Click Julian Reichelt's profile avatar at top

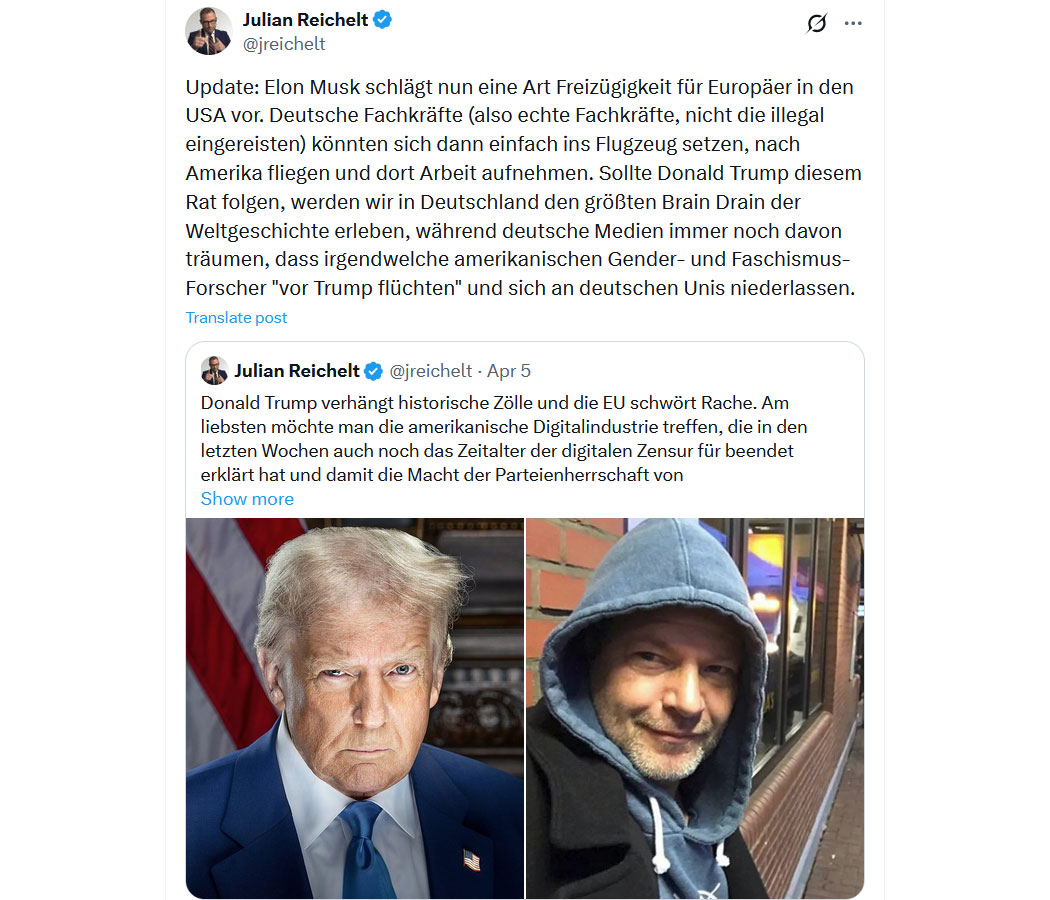pyautogui.click(x=209, y=31)
